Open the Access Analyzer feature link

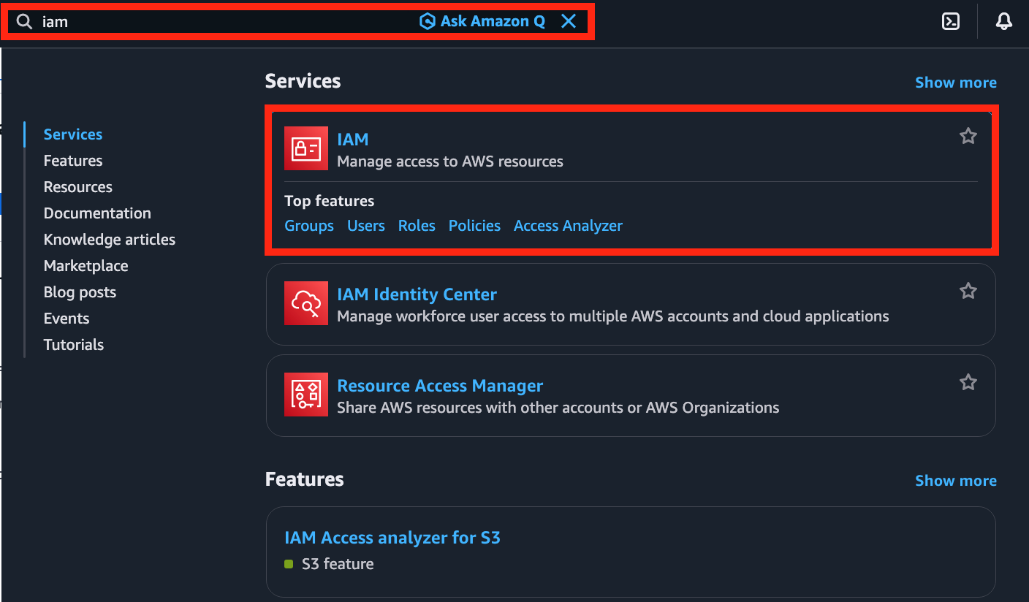[x=568, y=226]
